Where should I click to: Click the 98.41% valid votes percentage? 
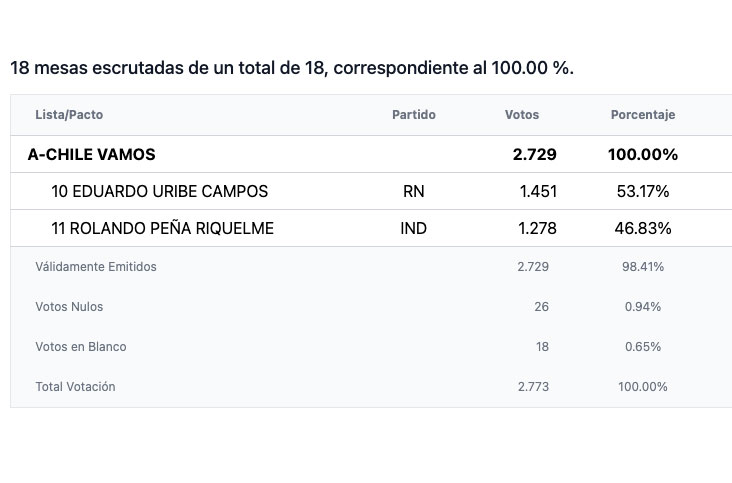pyautogui.click(x=643, y=267)
